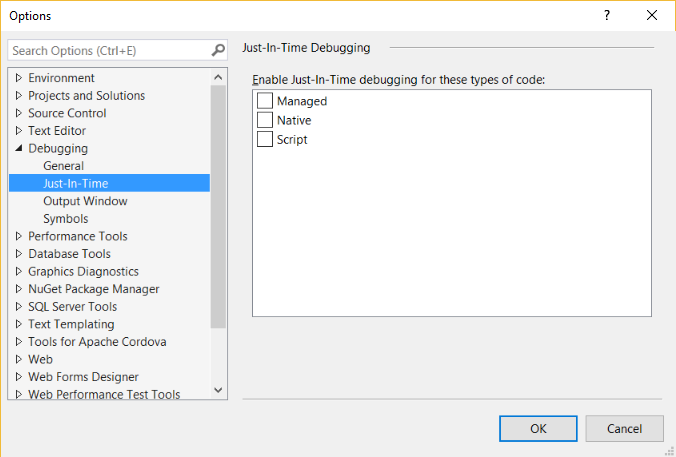Check the Native code option
The image size is (676, 457).
click(265, 120)
